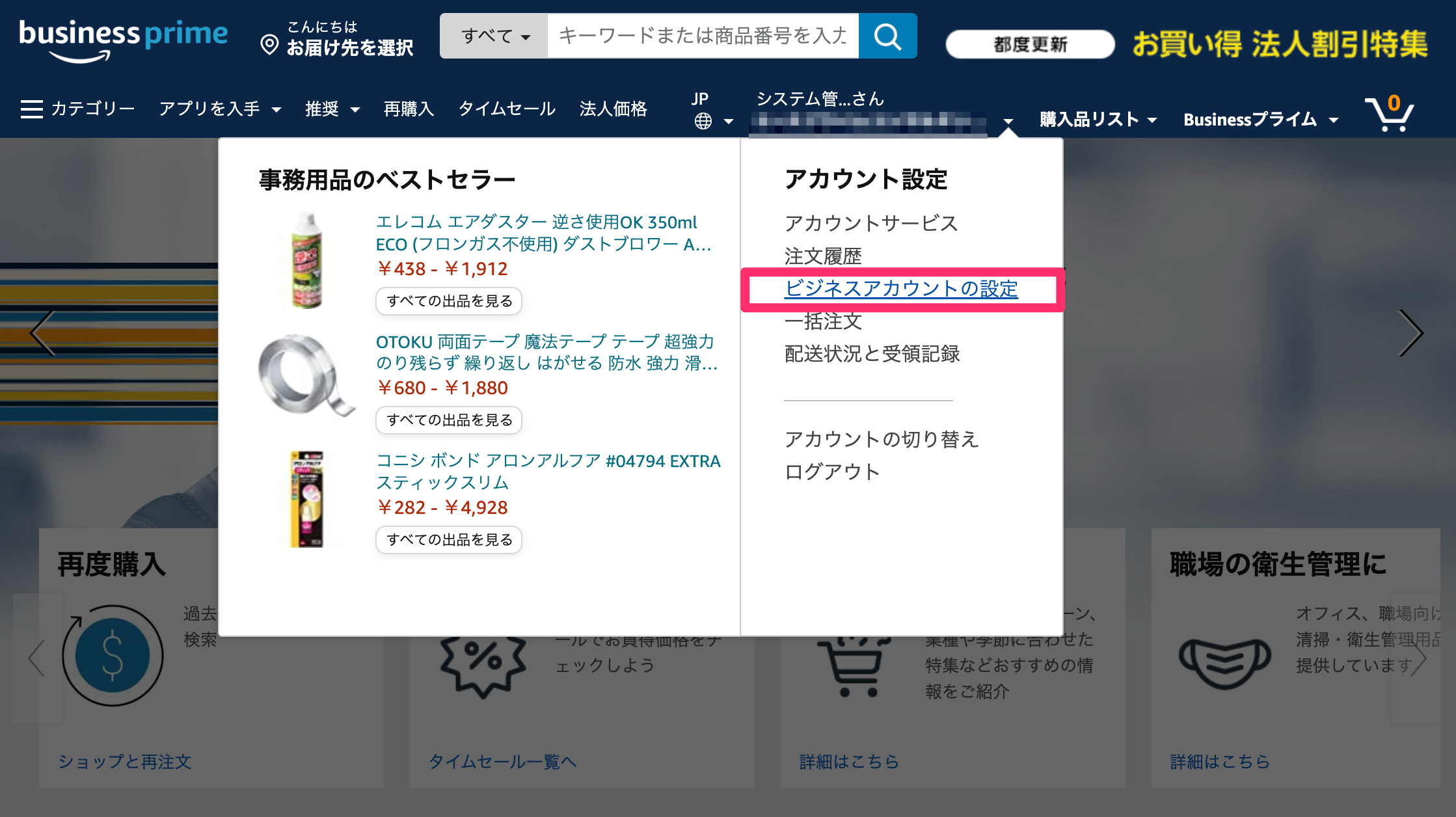Screen dimensions: 1456x817
Task: Expand the 推奨 dropdown menu
Action: click(332, 109)
